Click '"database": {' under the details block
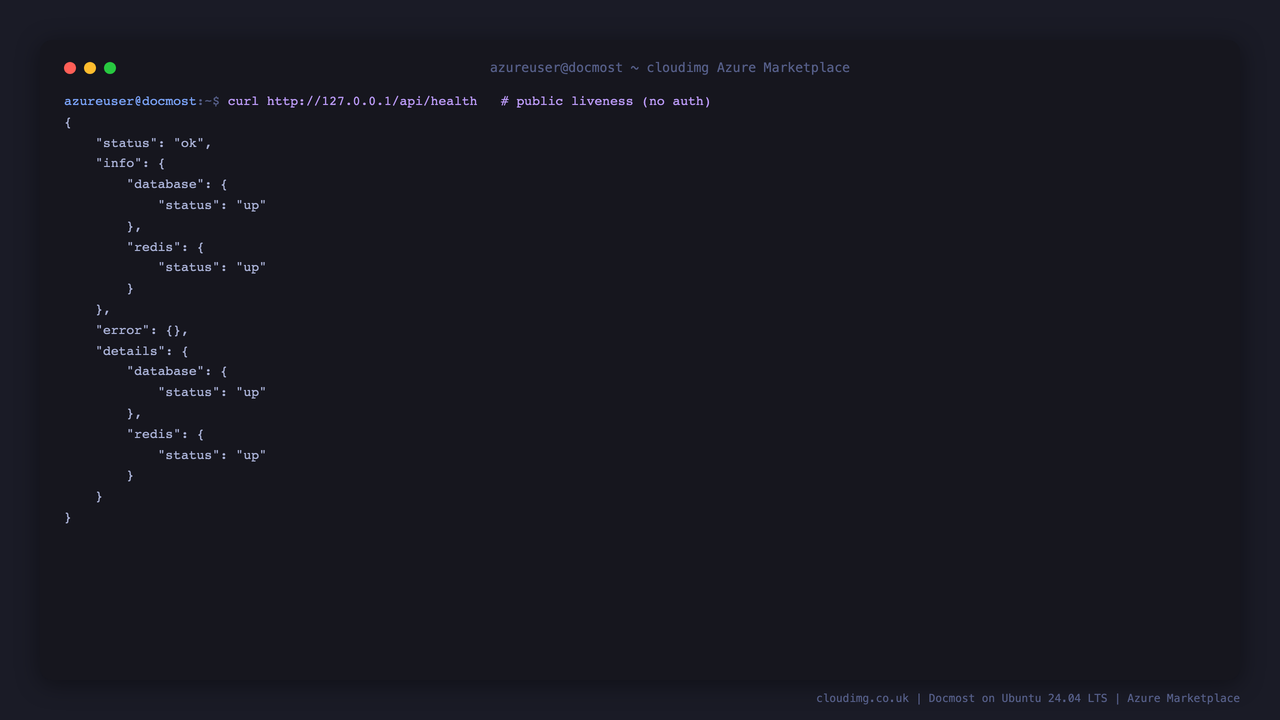This screenshot has width=1280, height=720. tap(177, 371)
